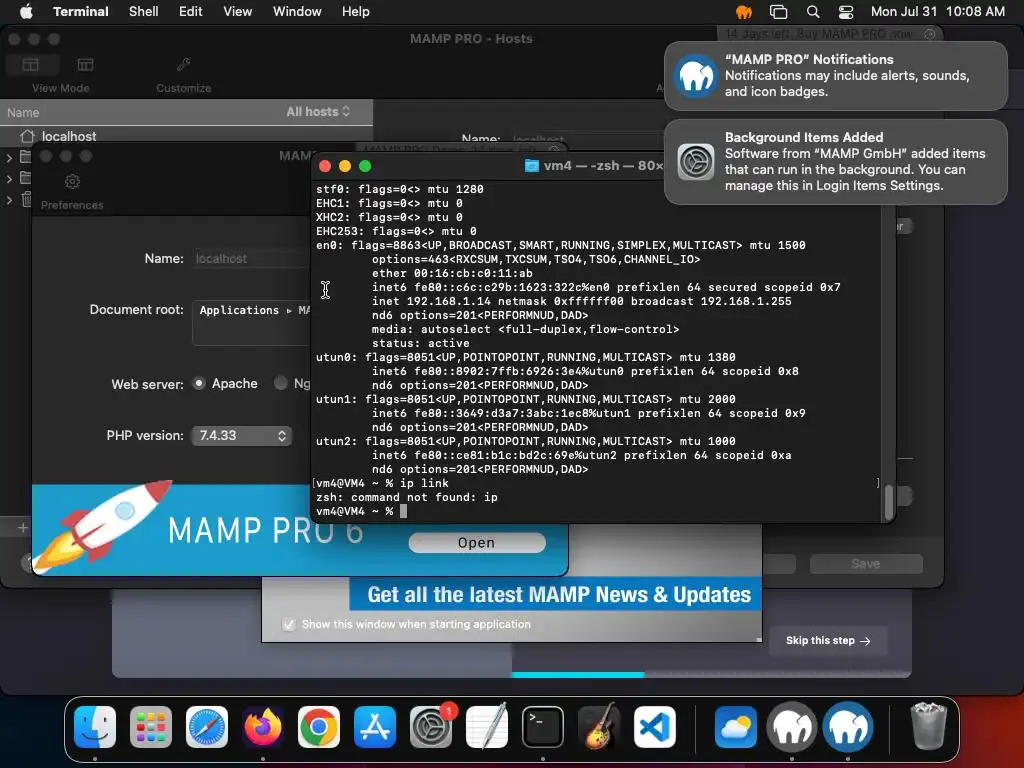Image resolution: width=1024 pixels, height=768 pixels.
Task: Click the Name field showing localhost
Action: (x=251, y=259)
